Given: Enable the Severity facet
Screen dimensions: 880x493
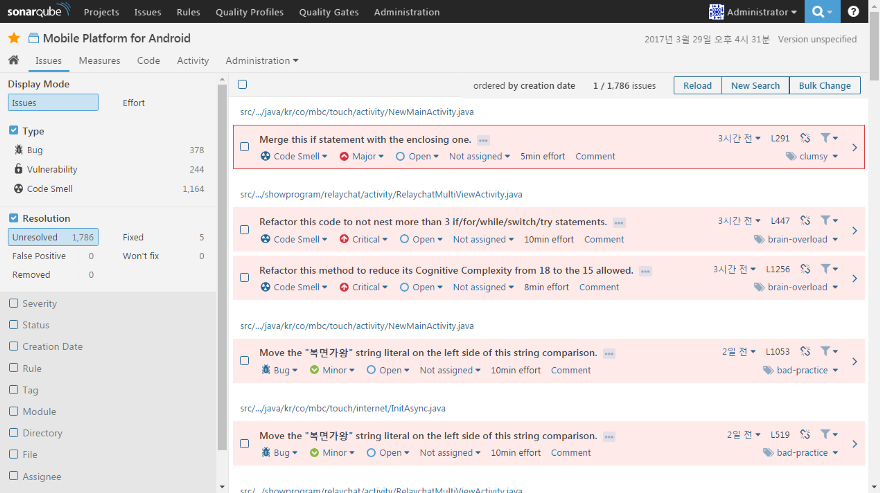Looking at the screenshot, I should coord(13,303).
